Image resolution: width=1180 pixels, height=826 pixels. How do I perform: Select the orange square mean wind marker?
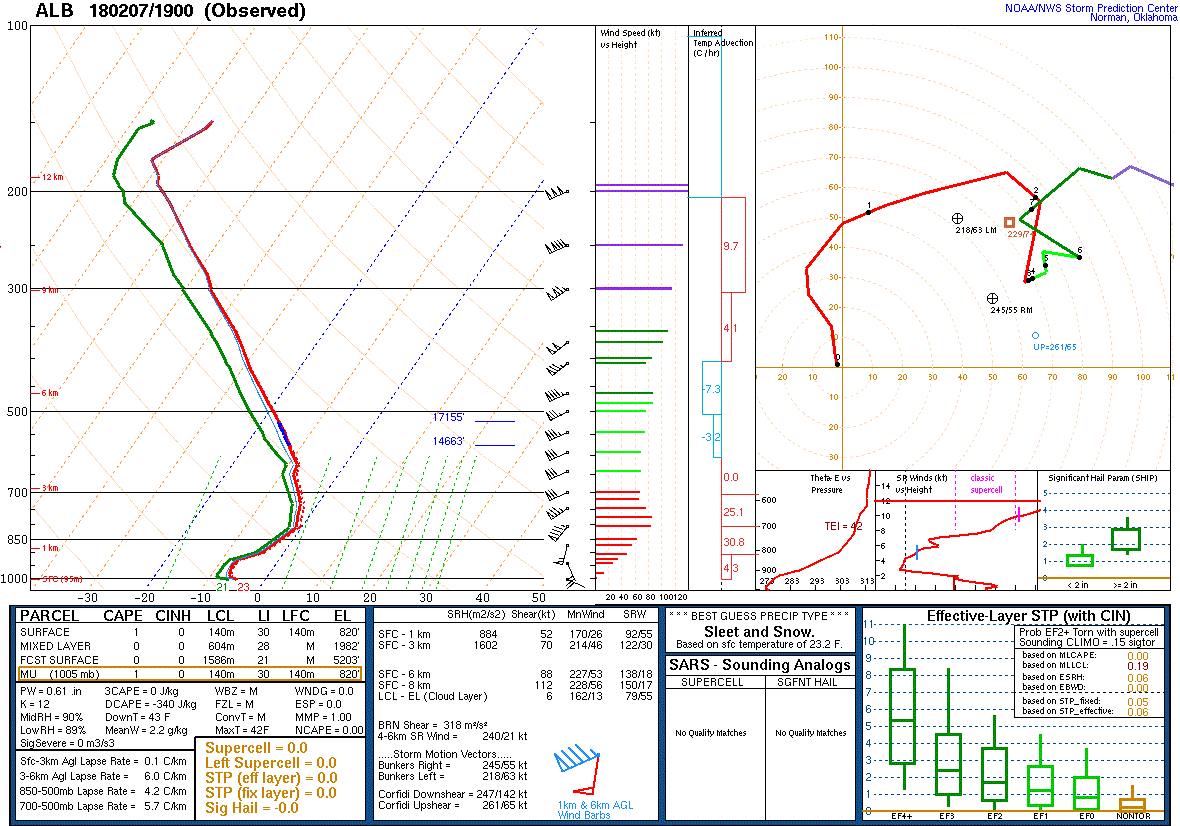[1009, 222]
